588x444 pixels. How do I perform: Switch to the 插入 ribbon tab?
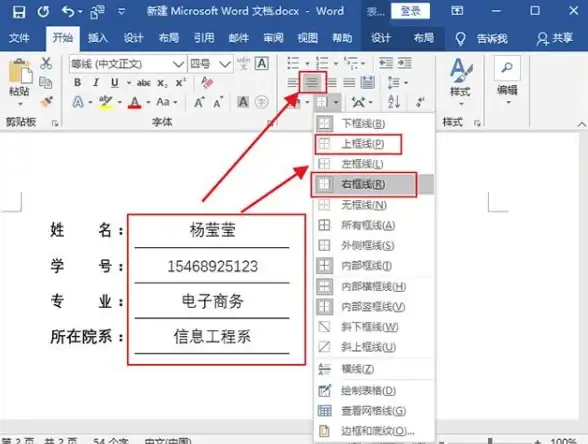click(x=98, y=38)
